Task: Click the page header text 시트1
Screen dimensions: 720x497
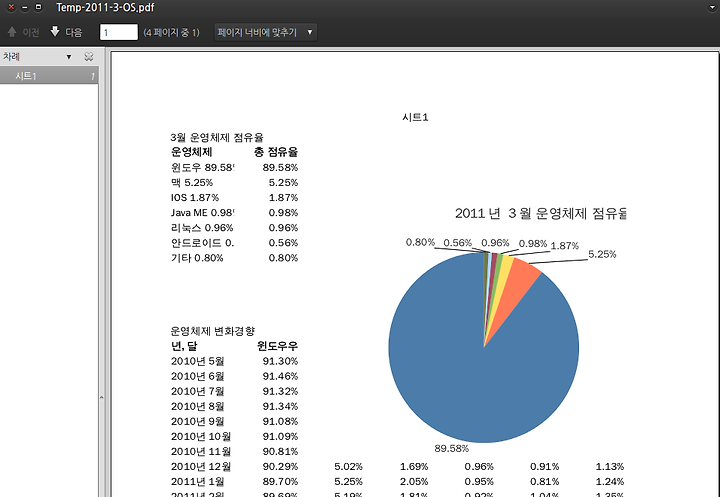Action: tap(415, 118)
